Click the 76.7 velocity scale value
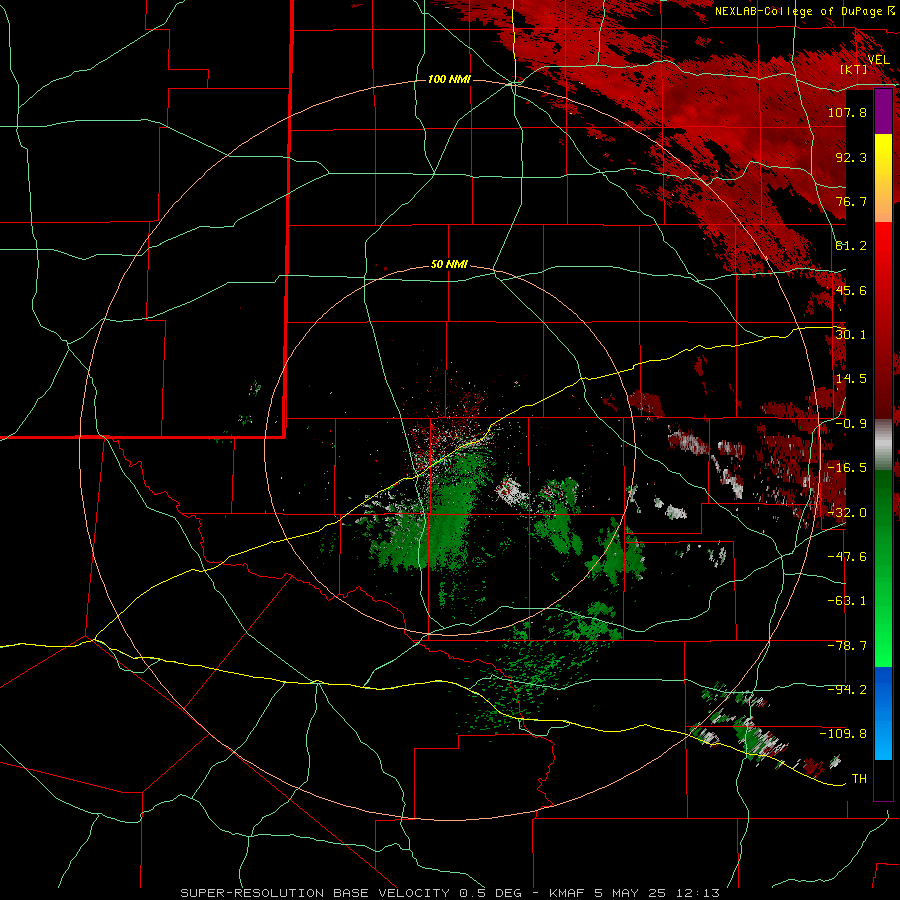The height and width of the screenshot is (900, 900). (x=851, y=201)
